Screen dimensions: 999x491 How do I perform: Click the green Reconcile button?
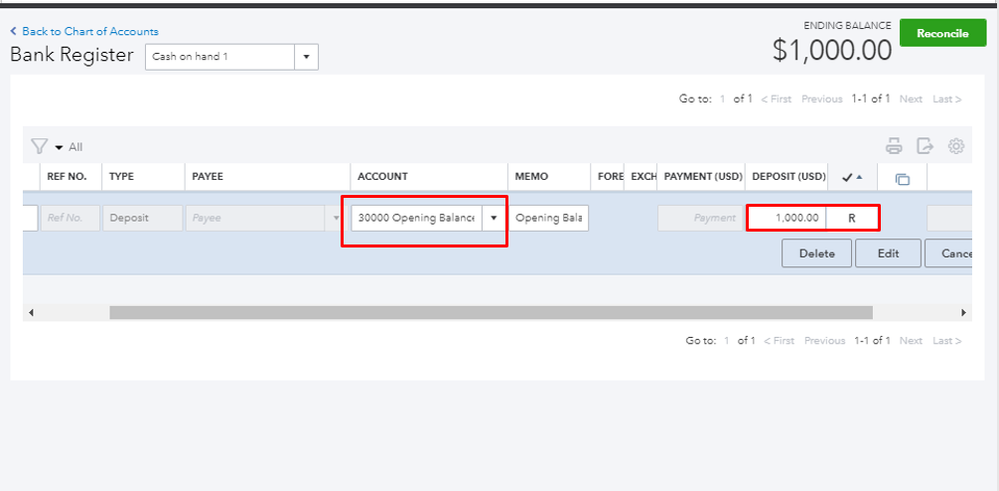point(942,33)
